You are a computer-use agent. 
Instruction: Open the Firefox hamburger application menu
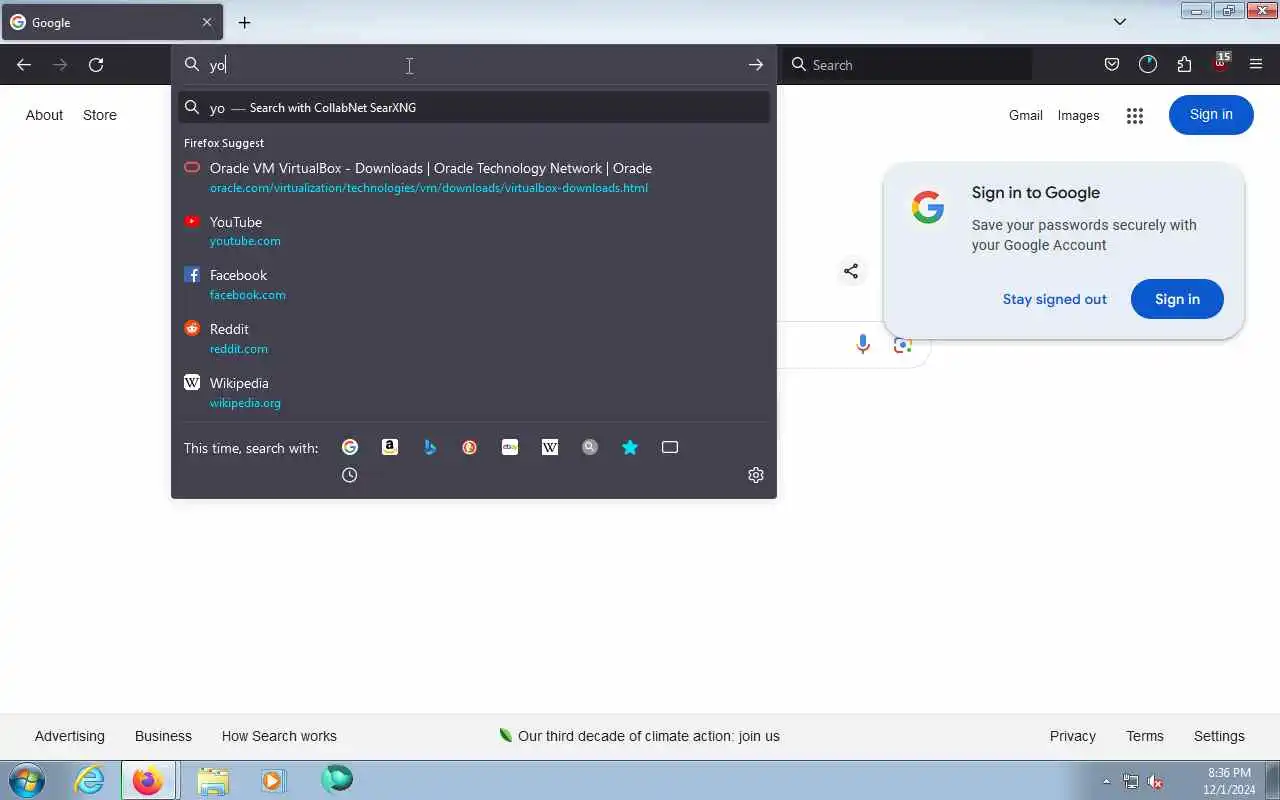[1256, 65]
